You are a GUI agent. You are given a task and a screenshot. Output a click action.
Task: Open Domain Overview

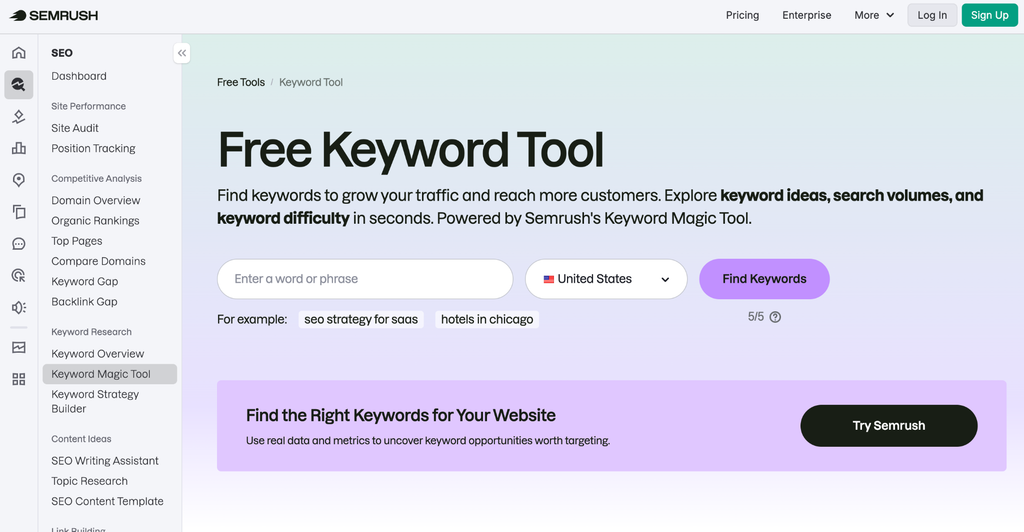96,200
